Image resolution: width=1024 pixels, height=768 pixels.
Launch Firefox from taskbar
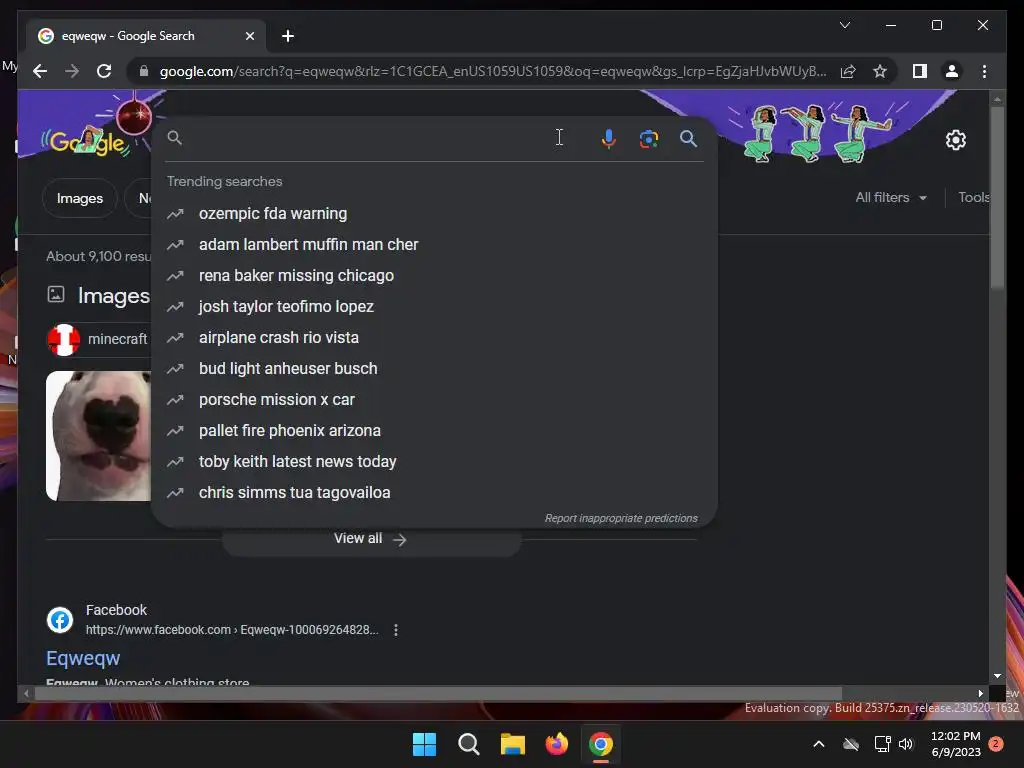click(556, 744)
